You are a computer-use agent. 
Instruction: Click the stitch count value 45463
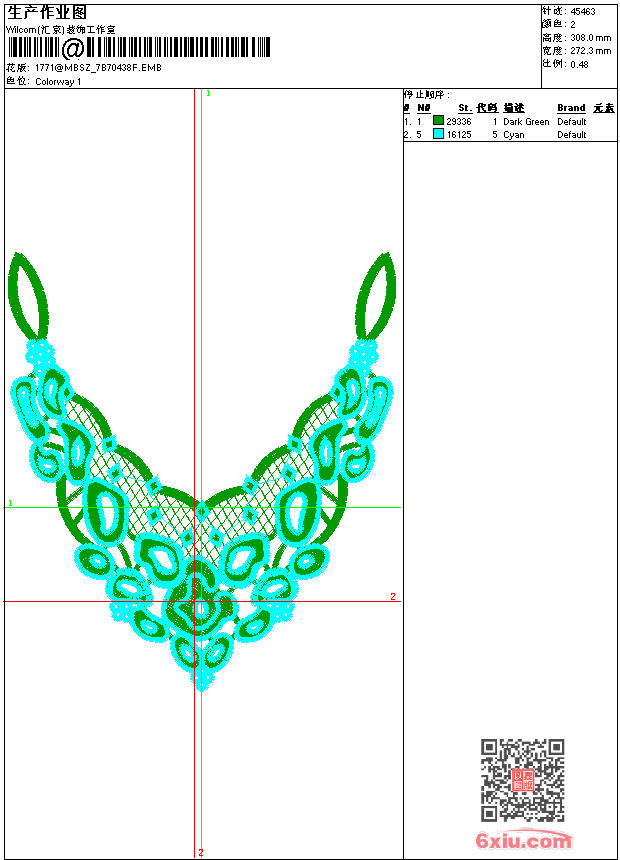point(583,12)
